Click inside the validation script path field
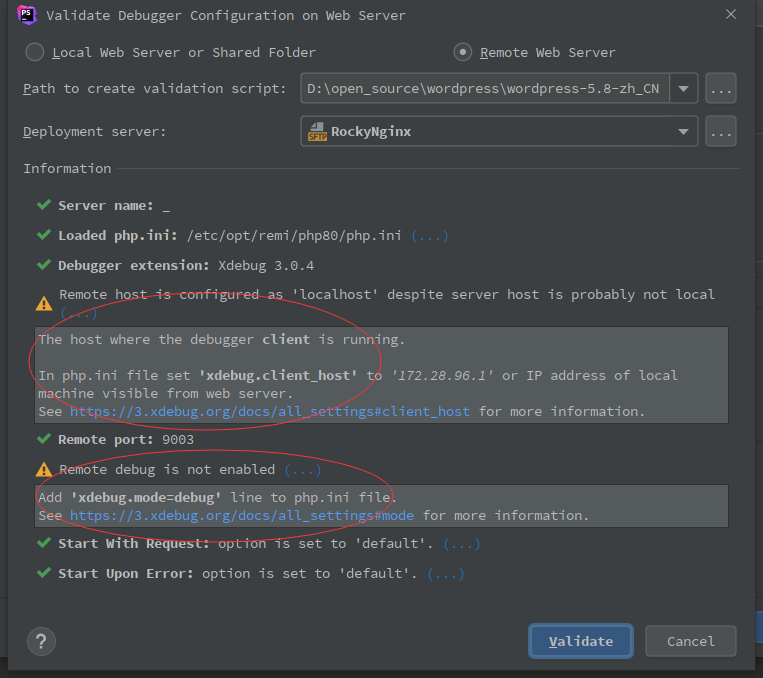Screen dimensions: 763x678 [483, 88]
